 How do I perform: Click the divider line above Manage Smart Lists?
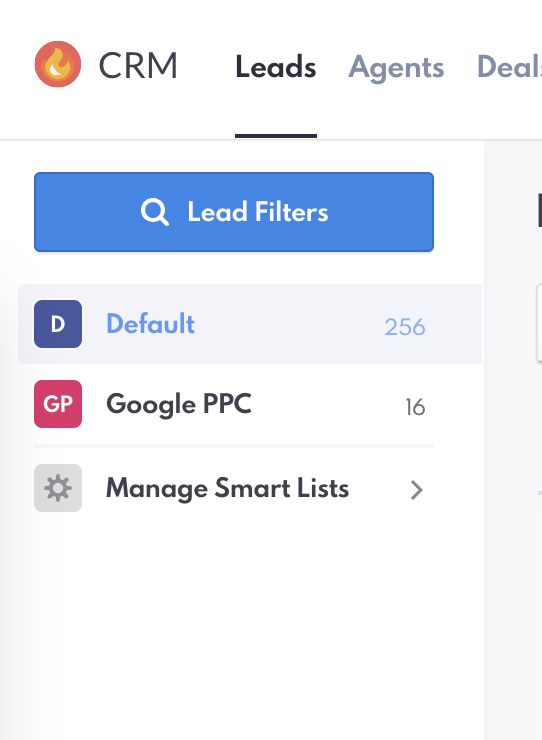tap(234, 446)
